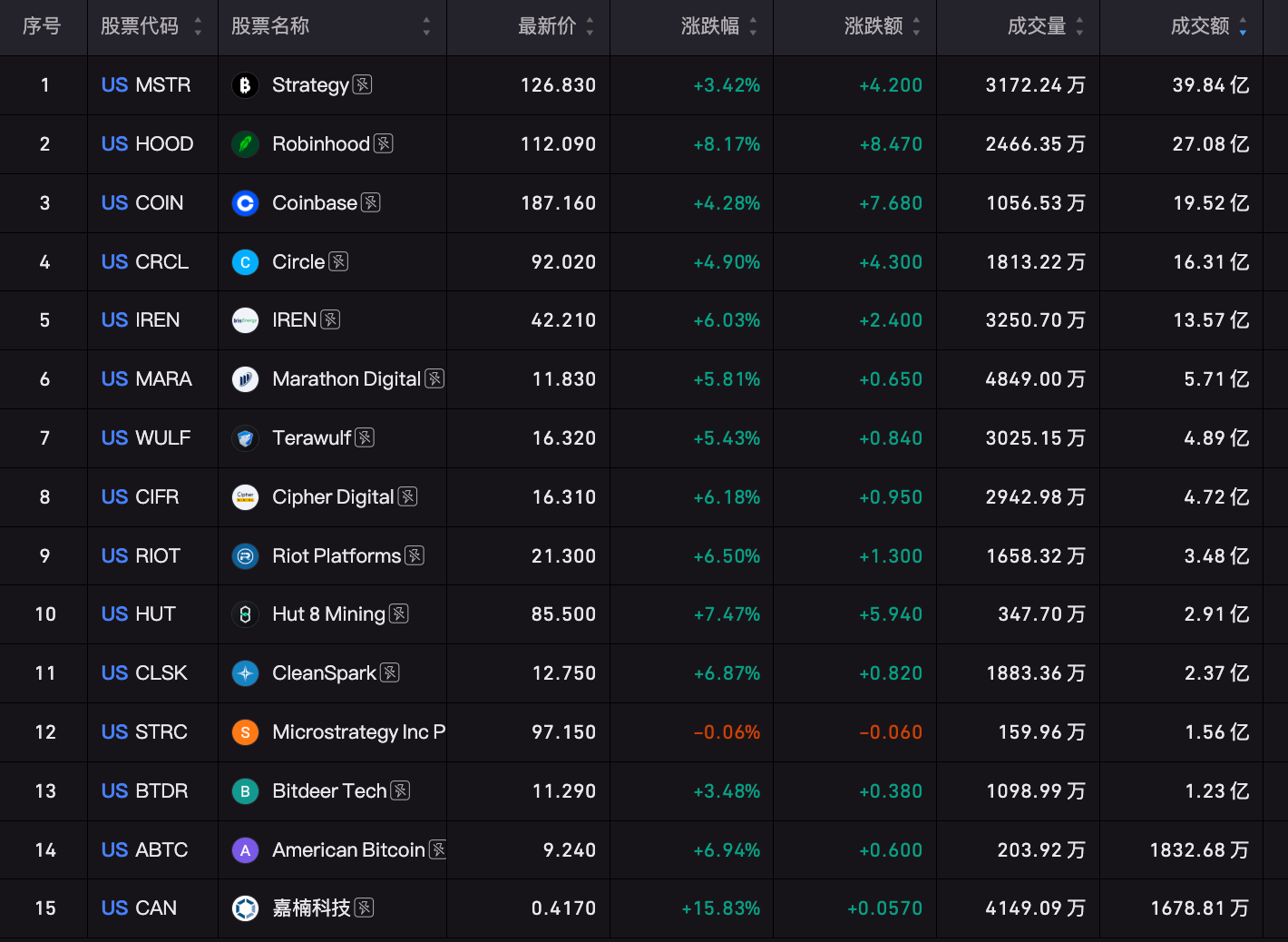Click the 序号 column header

pyautogui.click(x=42, y=26)
